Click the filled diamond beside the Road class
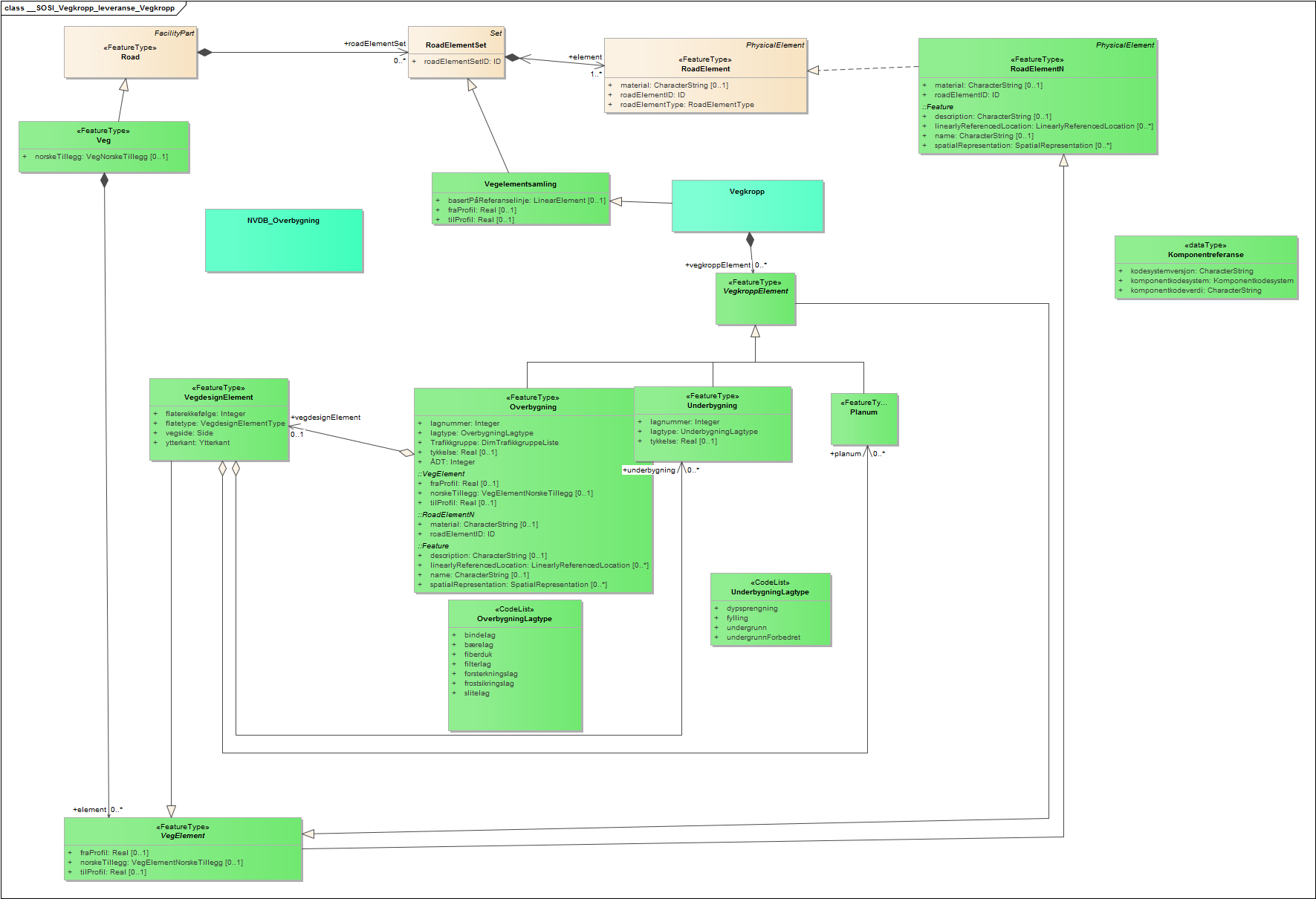The image size is (1316, 899). [x=205, y=52]
